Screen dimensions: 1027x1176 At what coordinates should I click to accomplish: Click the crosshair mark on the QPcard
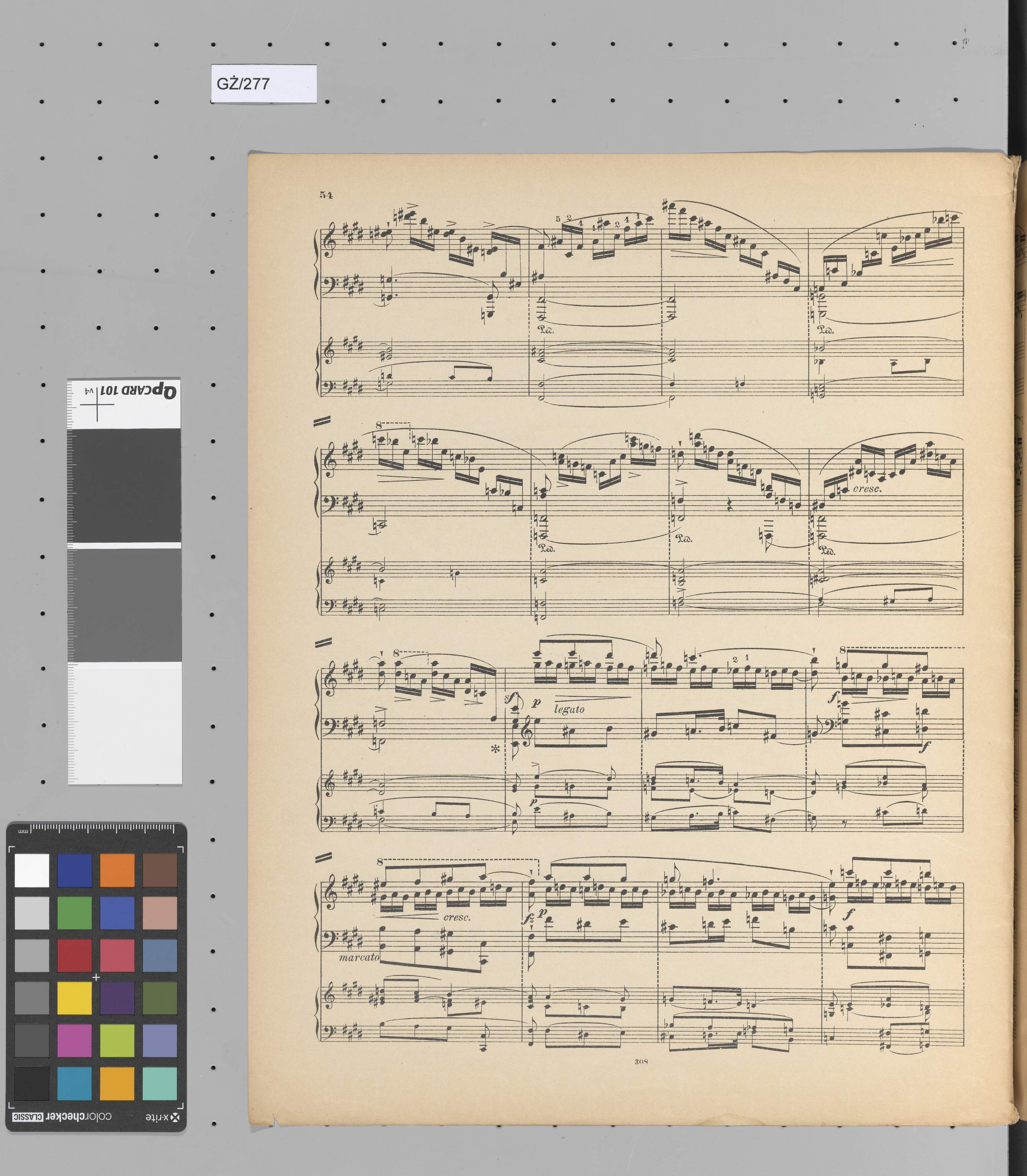click(x=97, y=405)
